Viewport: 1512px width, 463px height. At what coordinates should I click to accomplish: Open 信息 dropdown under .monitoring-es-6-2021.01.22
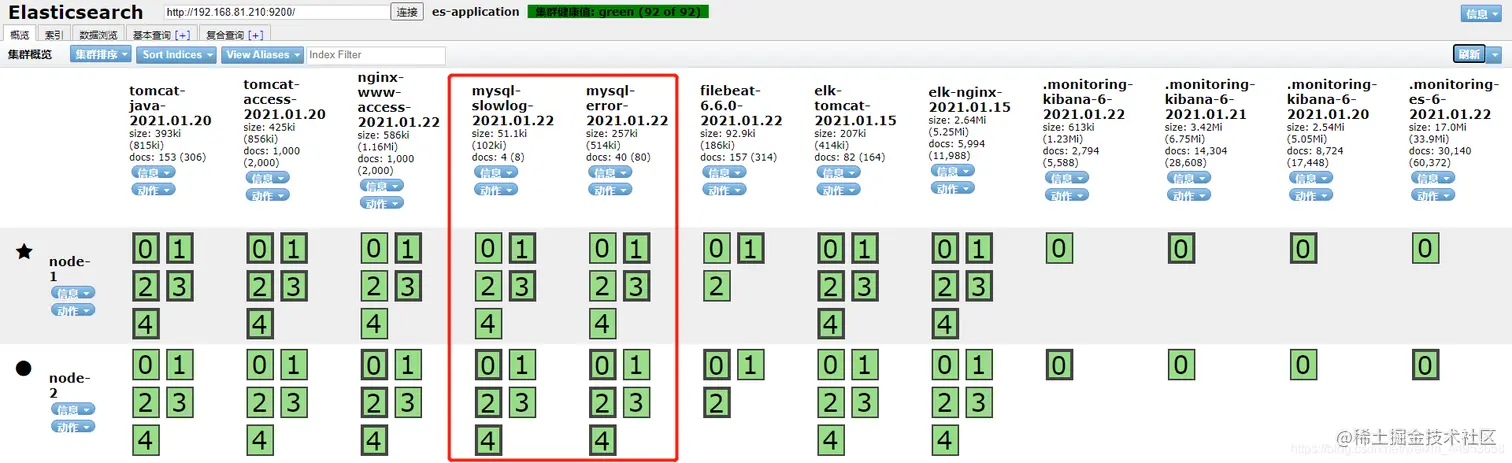(x=1433, y=179)
